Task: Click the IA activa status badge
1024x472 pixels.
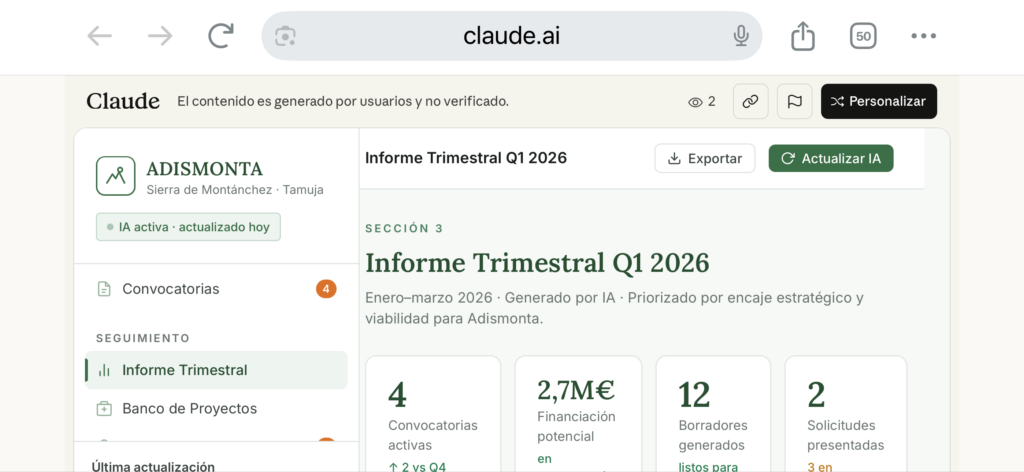Action: pos(189,227)
